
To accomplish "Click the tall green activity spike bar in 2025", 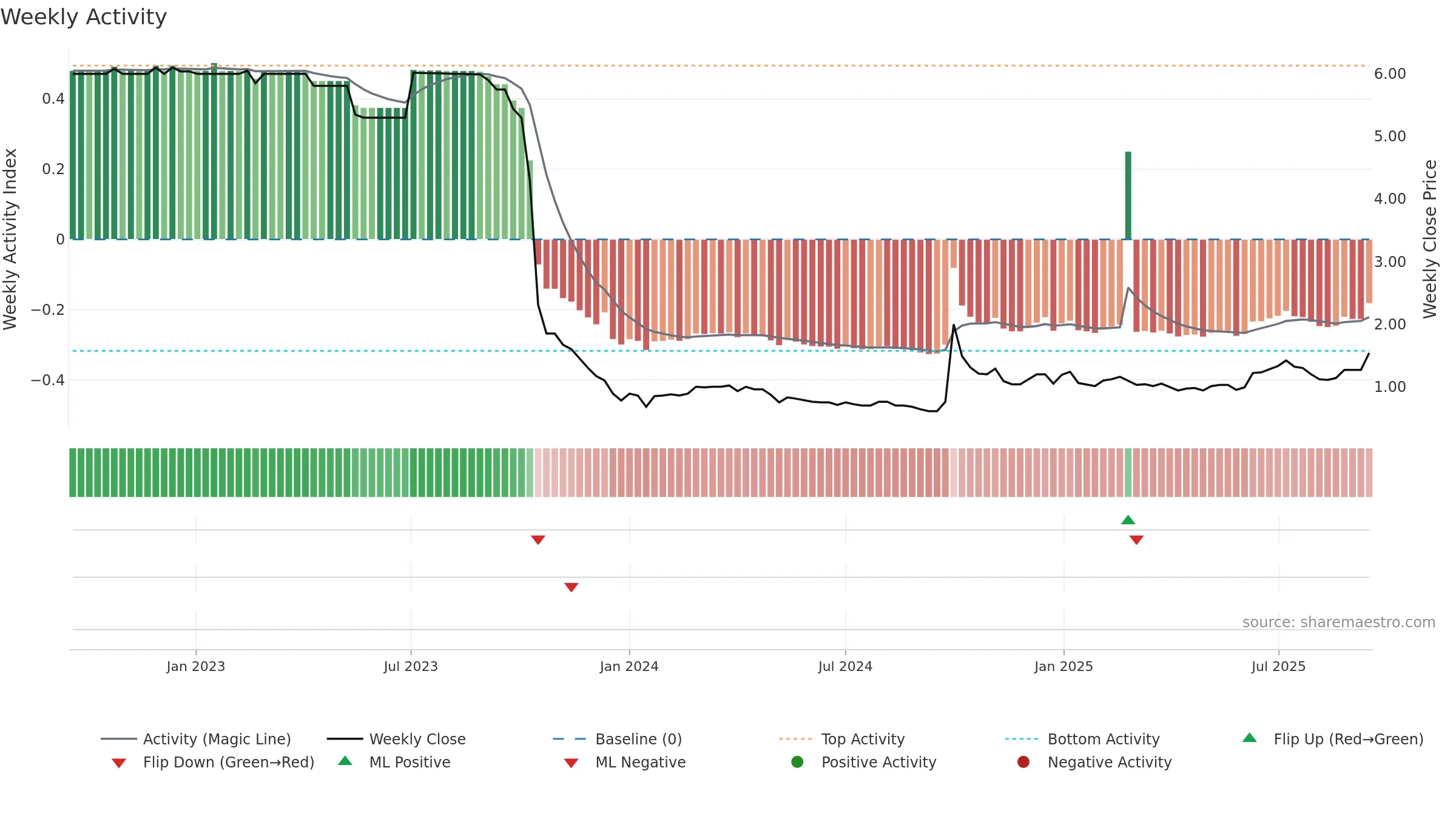I will tap(1128, 195).
